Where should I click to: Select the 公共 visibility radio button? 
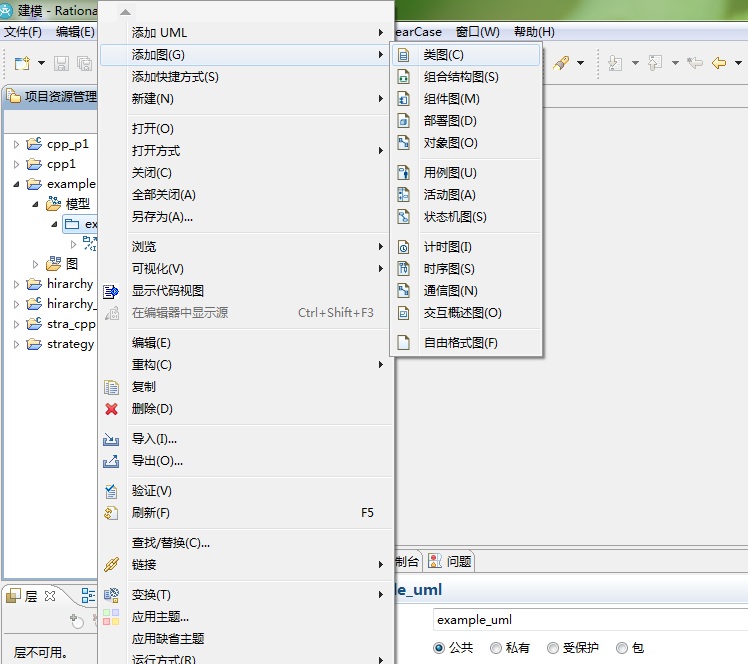439,648
